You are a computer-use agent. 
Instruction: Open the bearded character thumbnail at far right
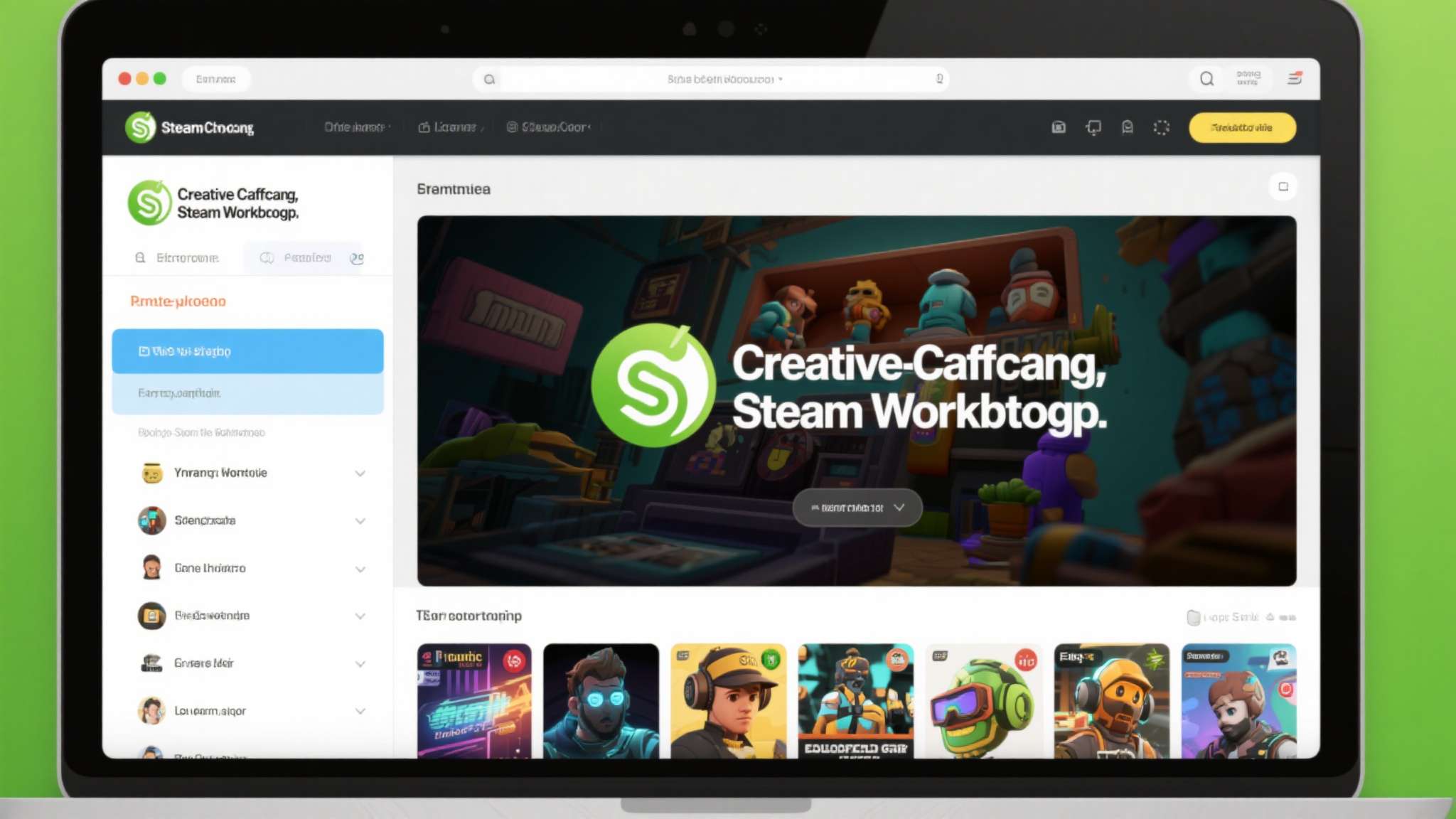tap(1238, 701)
